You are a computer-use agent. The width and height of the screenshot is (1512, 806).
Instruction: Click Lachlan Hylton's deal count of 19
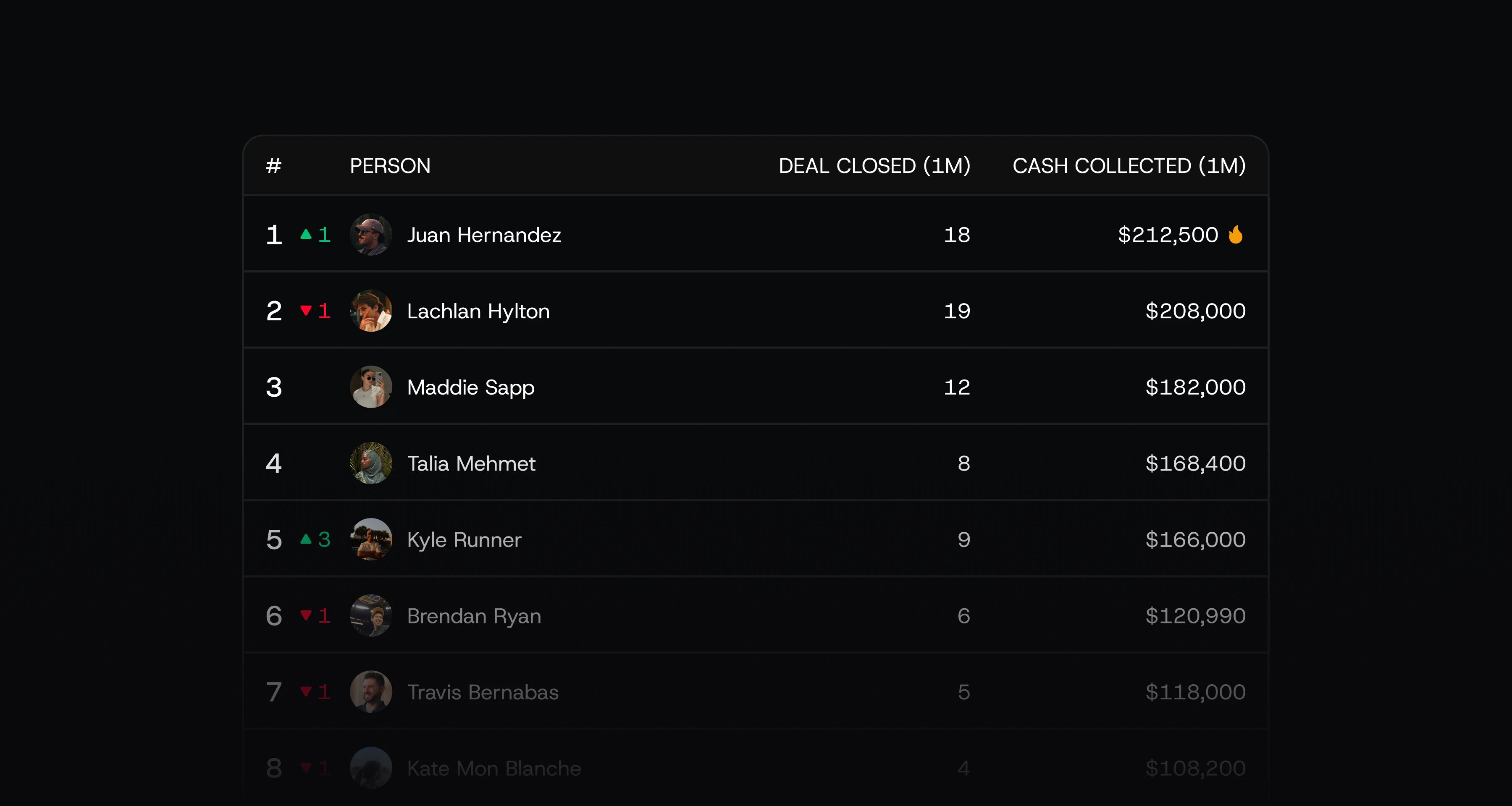(x=957, y=311)
